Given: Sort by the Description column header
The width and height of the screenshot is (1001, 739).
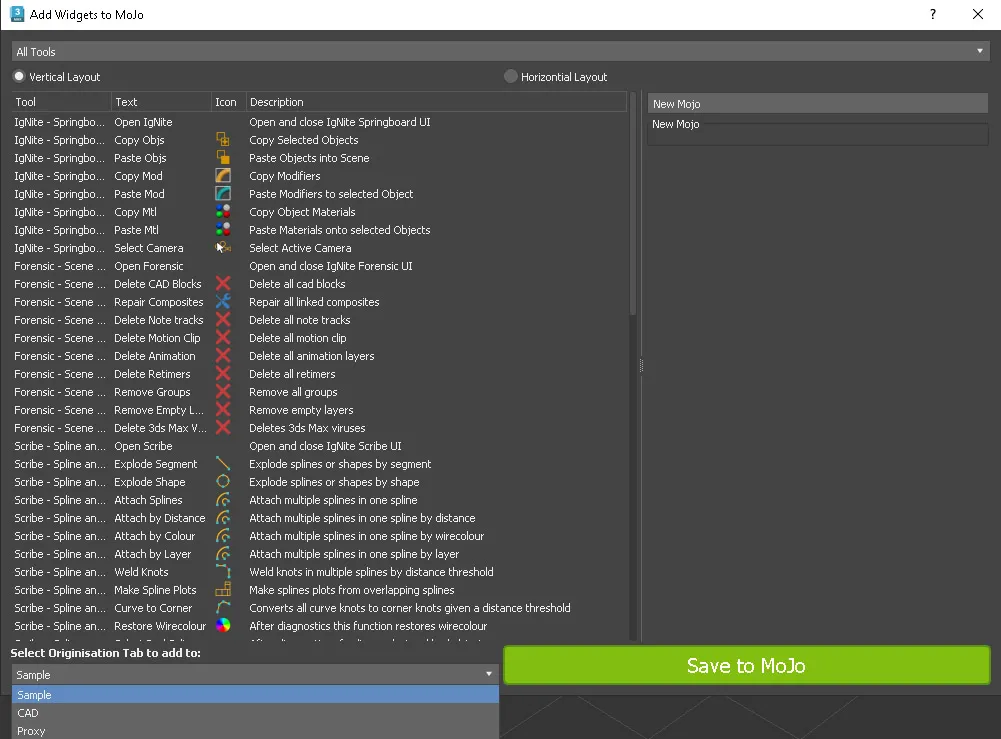Looking at the screenshot, I should click(x=436, y=102).
